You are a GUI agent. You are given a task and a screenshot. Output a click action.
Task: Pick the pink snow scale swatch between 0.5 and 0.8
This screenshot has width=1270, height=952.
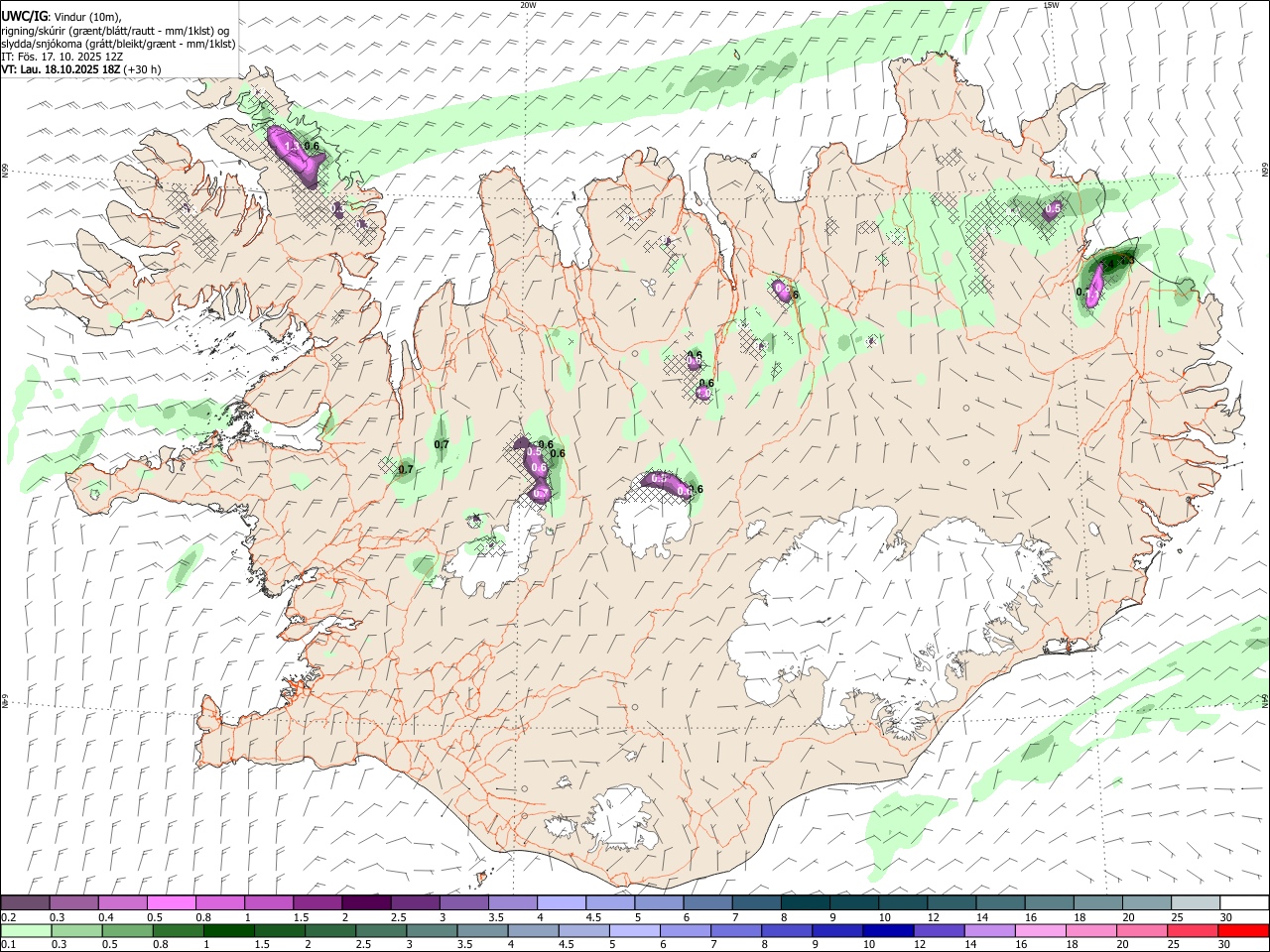[x=171, y=902]
